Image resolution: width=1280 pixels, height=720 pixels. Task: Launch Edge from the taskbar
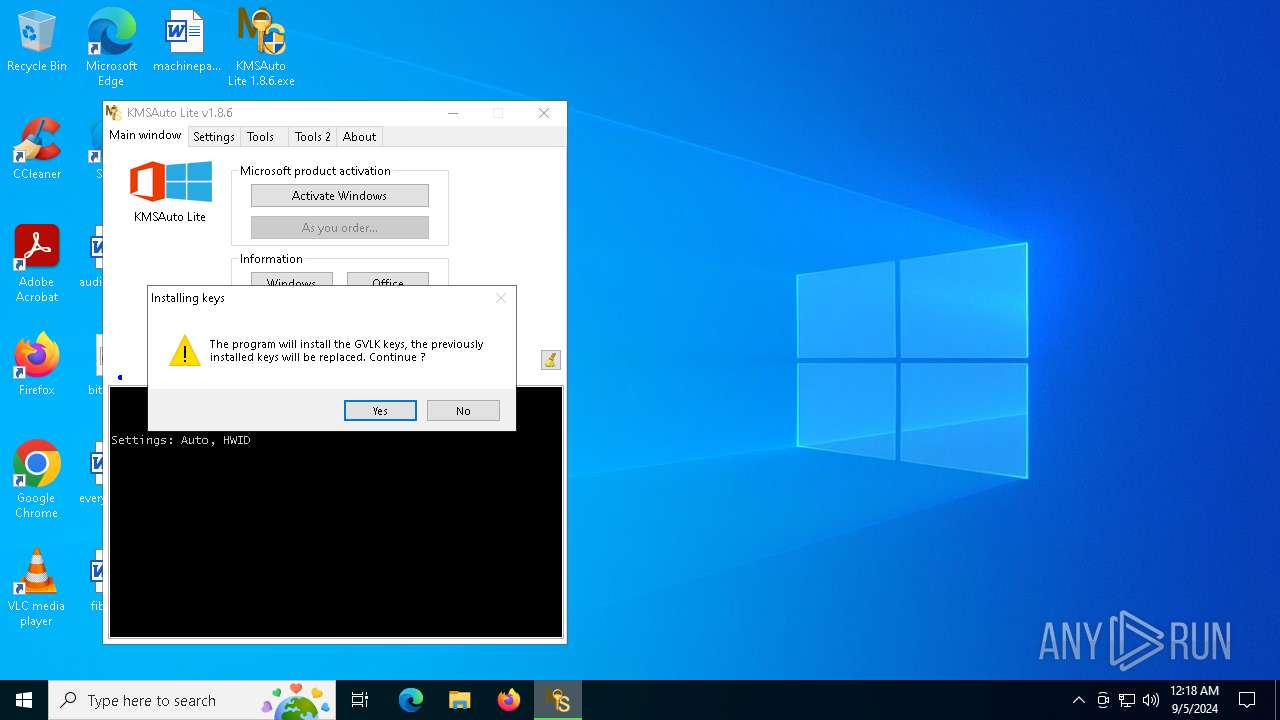(411, 700)
